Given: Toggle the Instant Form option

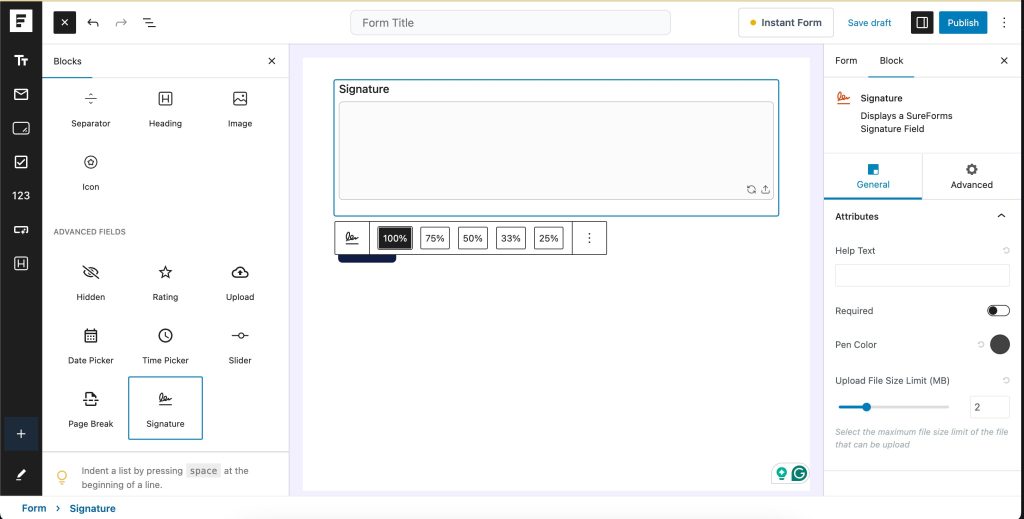Looking at the screenshot, I should (785, 22).
